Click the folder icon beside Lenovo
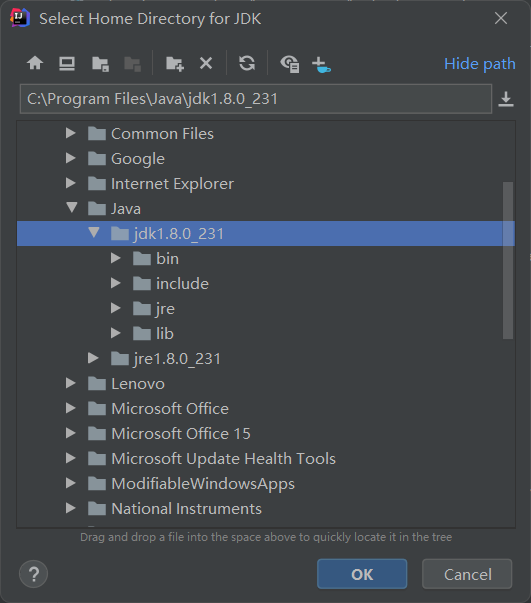The width and height of the screenshot is (531, 603). coord(97,383)
